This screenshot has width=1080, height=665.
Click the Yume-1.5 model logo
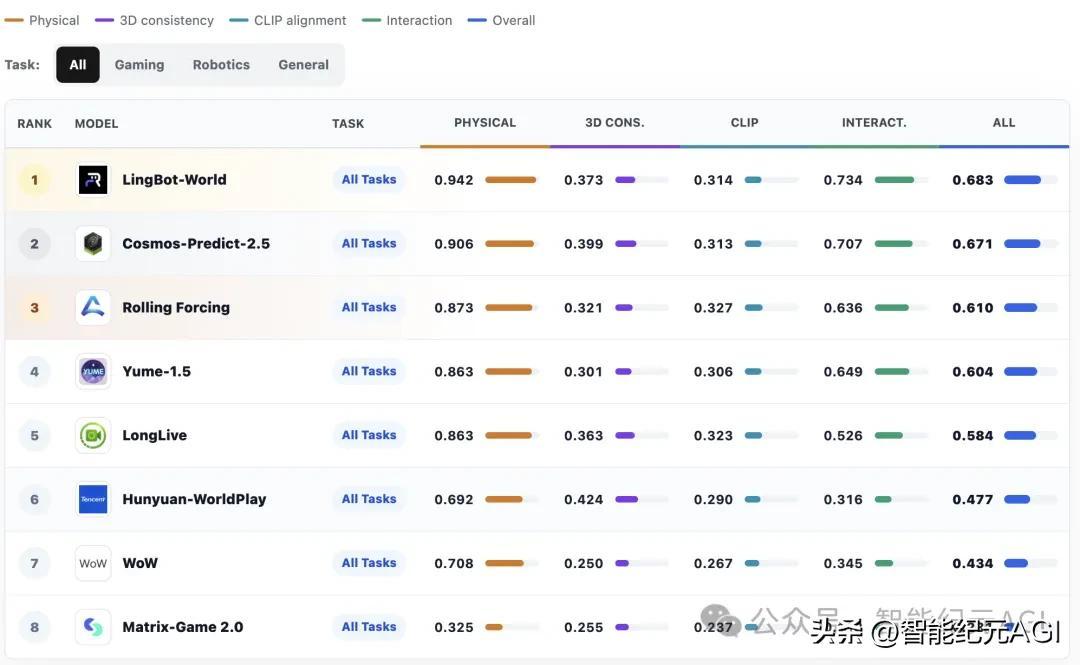click(93, 371)
